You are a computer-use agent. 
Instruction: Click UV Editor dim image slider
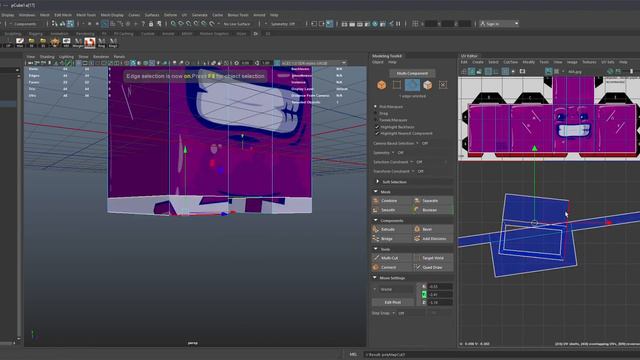(631, 71)
